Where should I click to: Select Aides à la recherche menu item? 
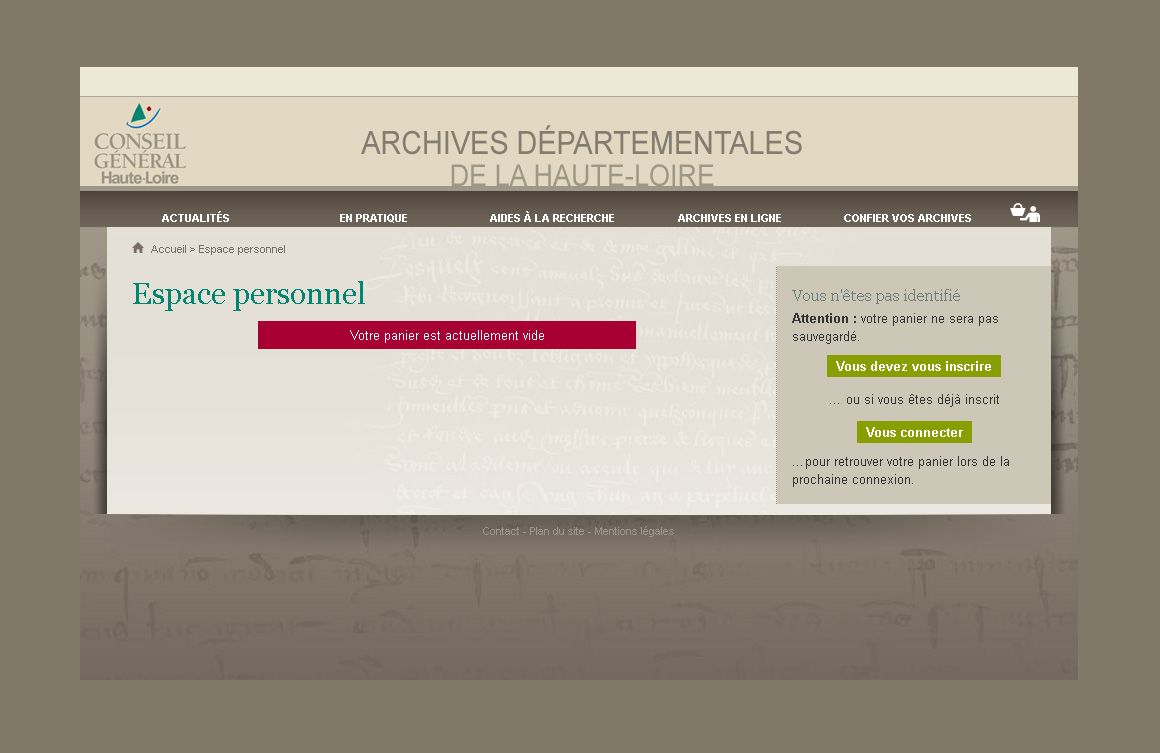click(552, 218)
